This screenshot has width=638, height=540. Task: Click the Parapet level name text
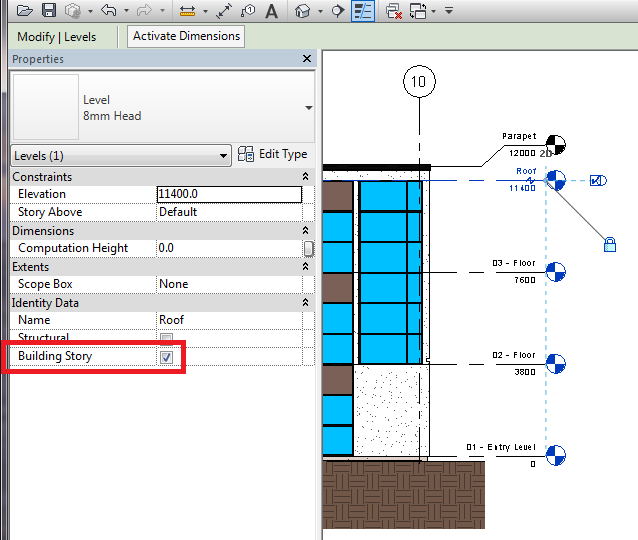(x=519, y=136)
